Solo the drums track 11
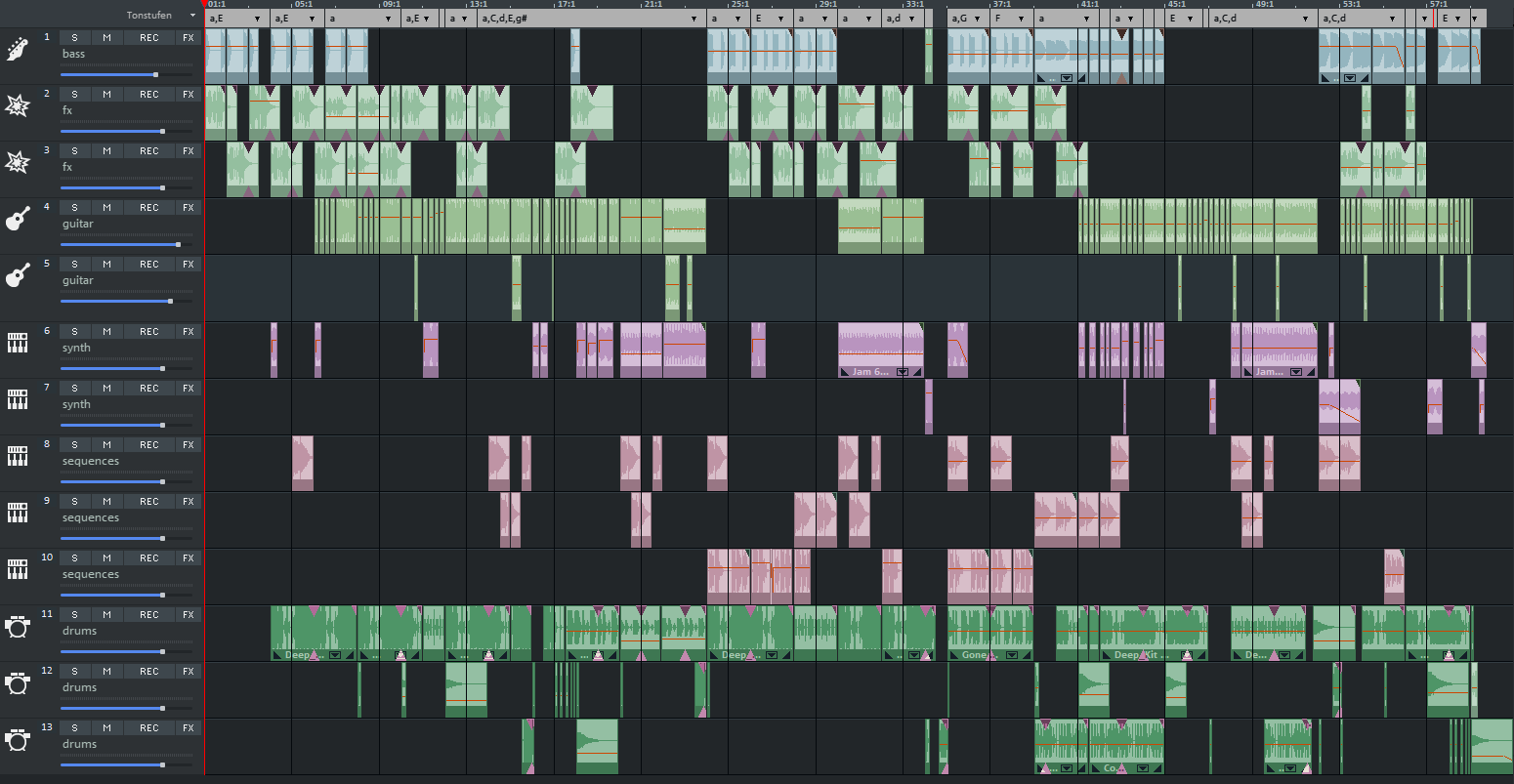The width and height of the screenshot is (1514, 784). coord(75,615)
